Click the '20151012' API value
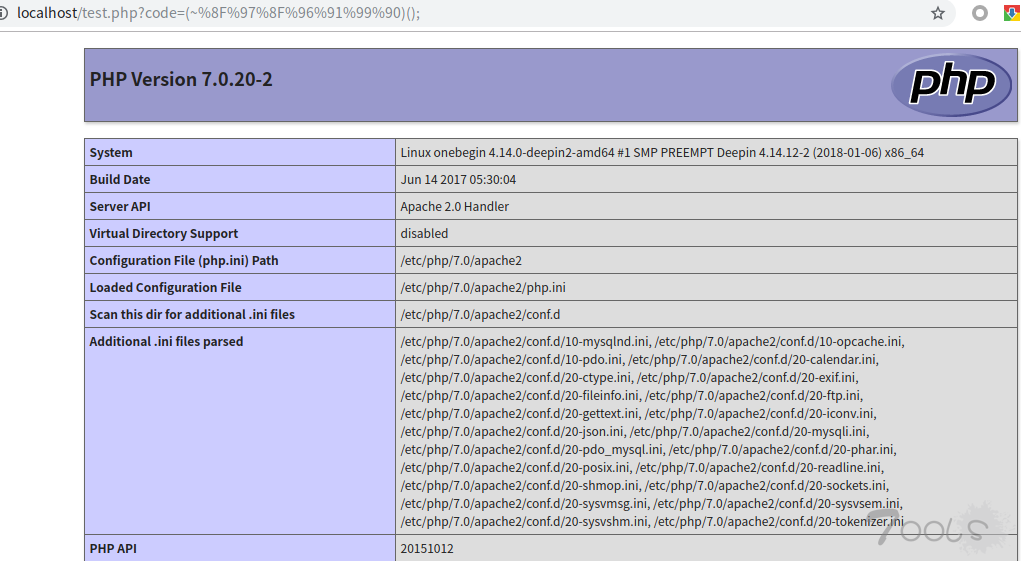The height and width of the screenshot is (561, 1021). point(427,549)
